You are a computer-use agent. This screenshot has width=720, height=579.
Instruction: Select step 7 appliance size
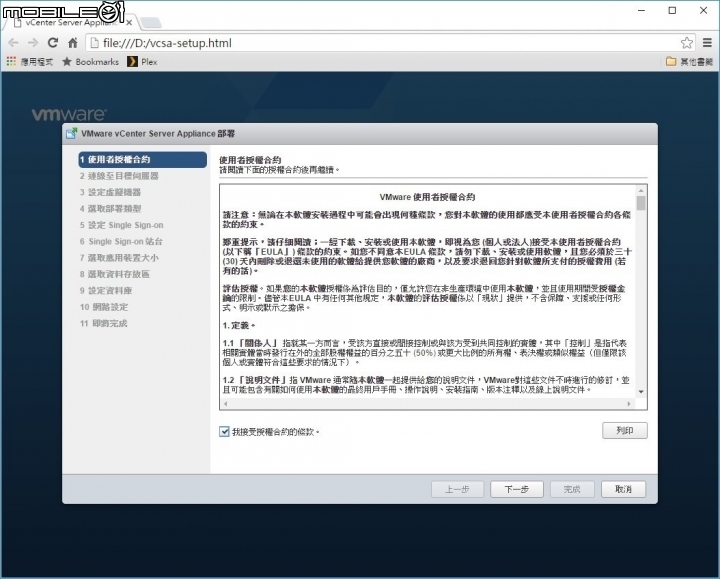click(119, 258)
